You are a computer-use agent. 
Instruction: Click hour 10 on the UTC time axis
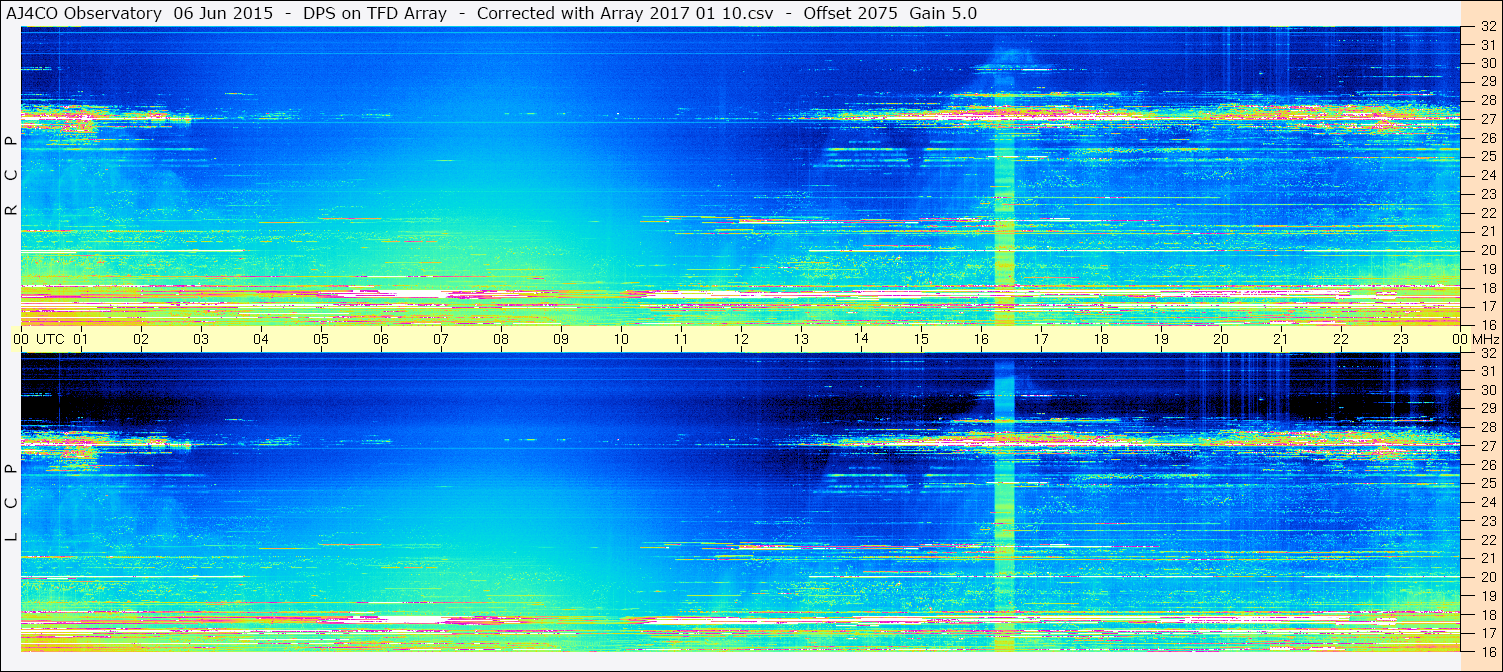[621, 339]
